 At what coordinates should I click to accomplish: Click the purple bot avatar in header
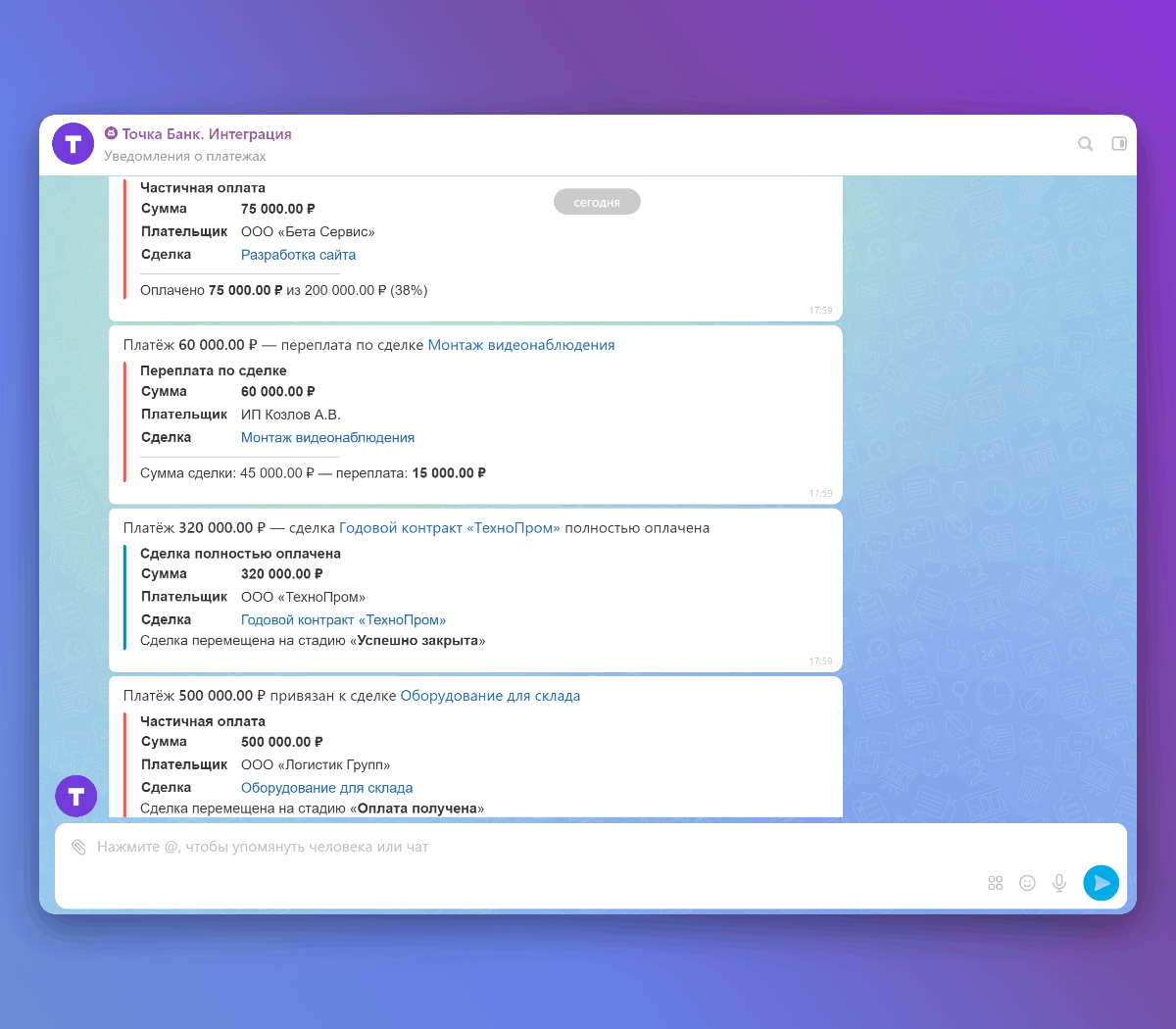(x=73, y=144)
